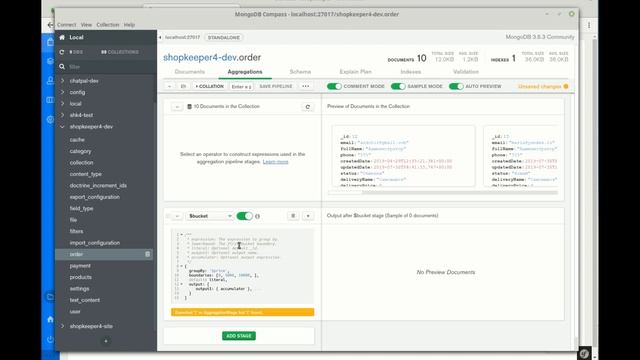Screen dimensions: 640x360
Task: Select the import_configuration collection
Action: coord(95,243)
